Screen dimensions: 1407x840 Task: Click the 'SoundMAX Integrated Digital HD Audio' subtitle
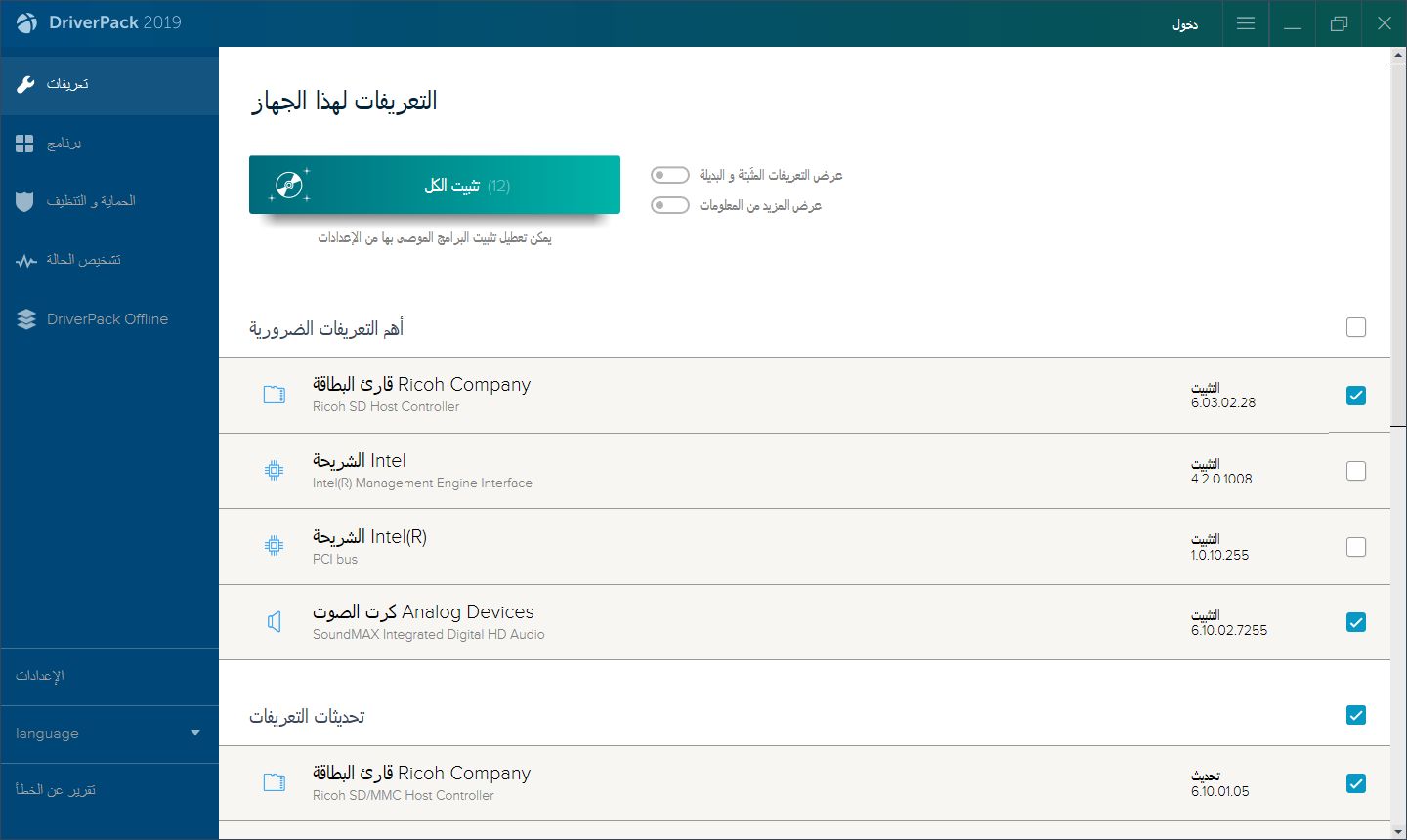pyautogui.click(x=429, y=635)
